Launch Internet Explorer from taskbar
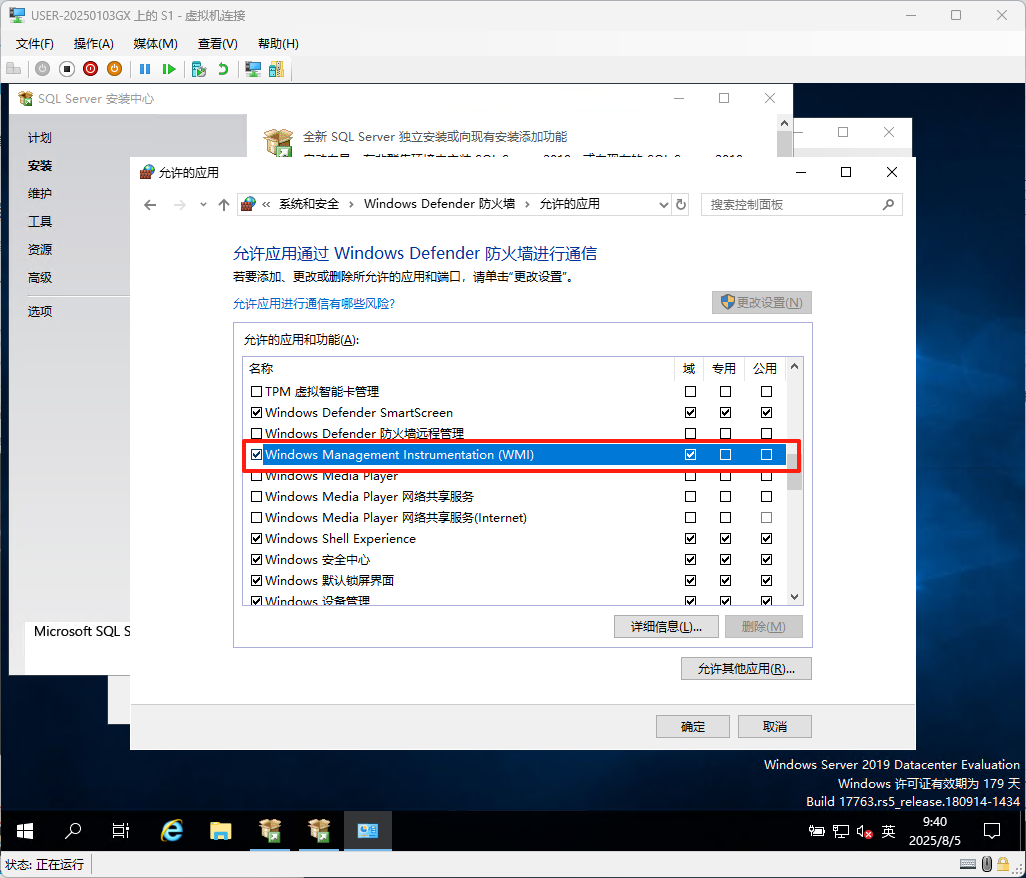 tap(172, 831)
